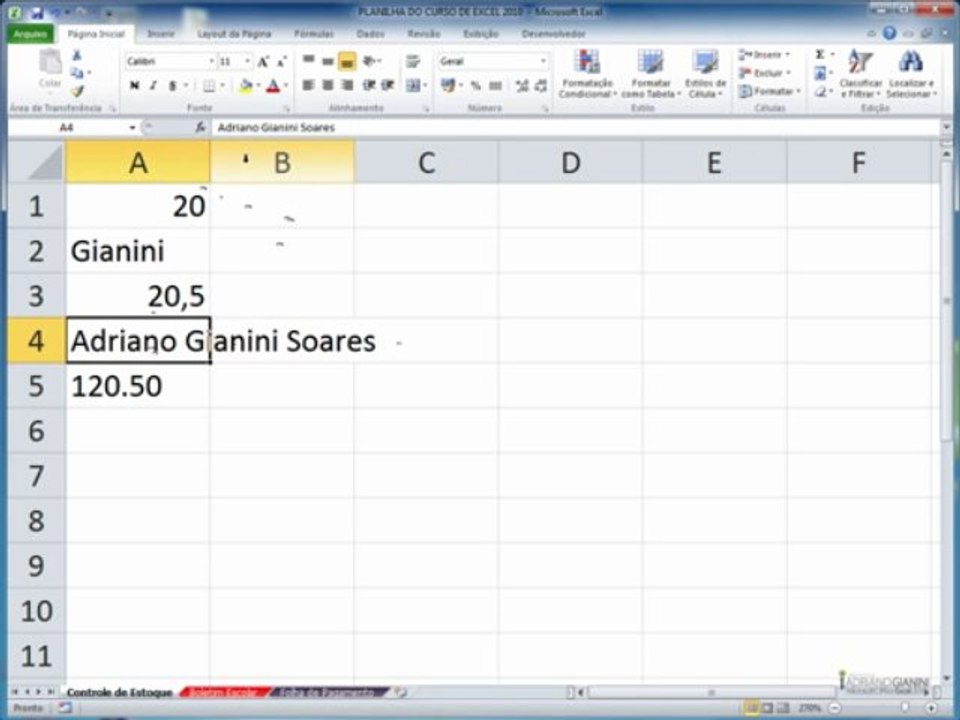Open the Calibri font name dropdown
The height and width of the screenshot is (720, 960).
tap(211, 62)
